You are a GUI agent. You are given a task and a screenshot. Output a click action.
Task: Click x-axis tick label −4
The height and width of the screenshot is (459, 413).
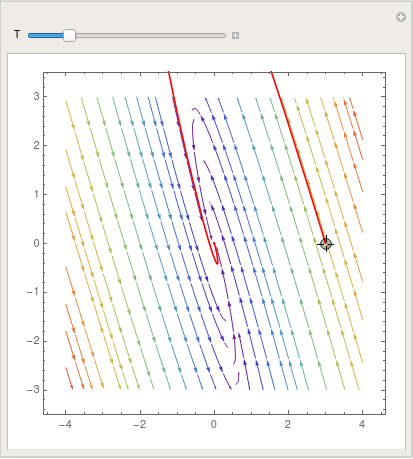pos(65,424)
